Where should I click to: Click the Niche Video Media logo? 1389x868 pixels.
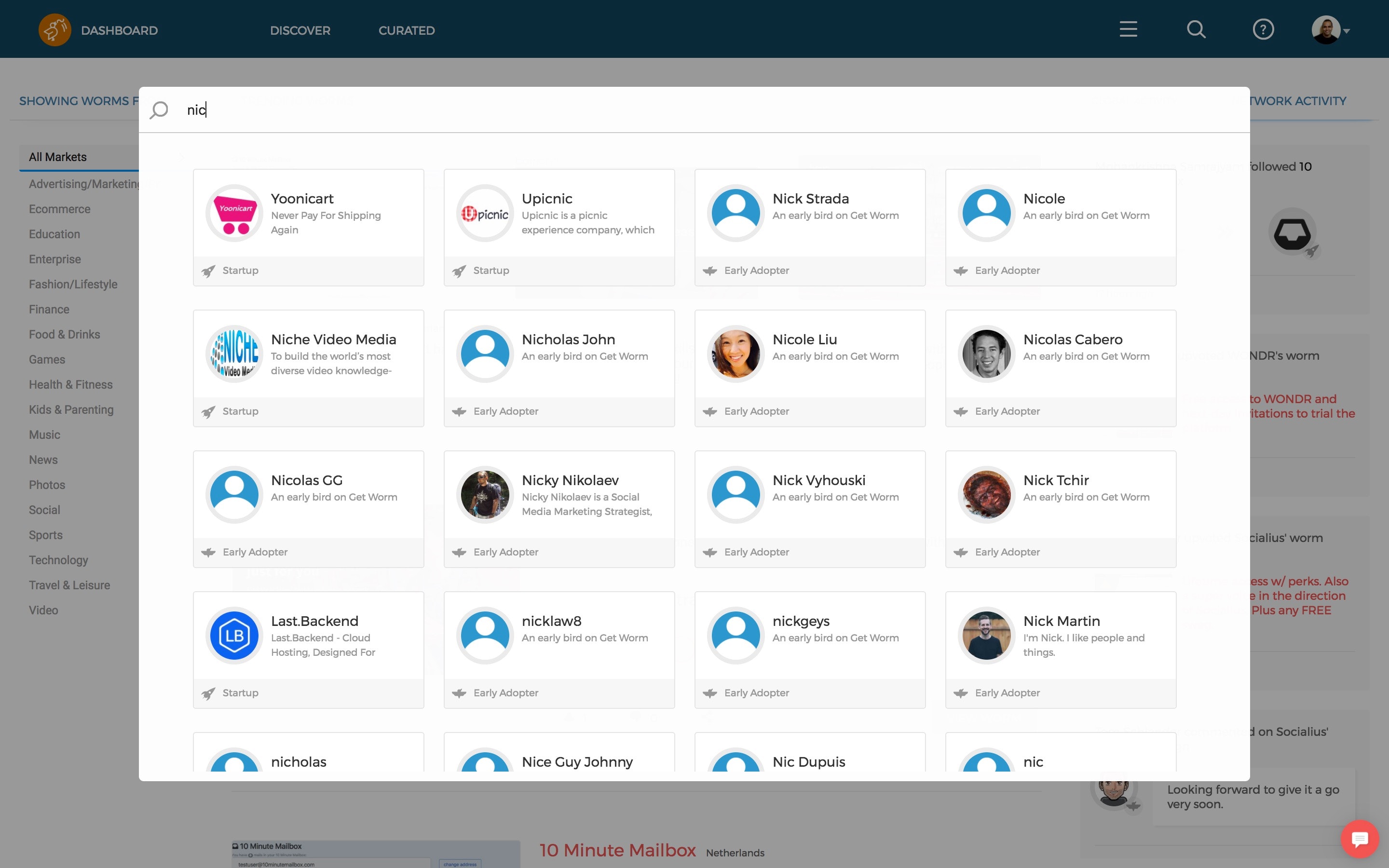[x=234, y=353]
